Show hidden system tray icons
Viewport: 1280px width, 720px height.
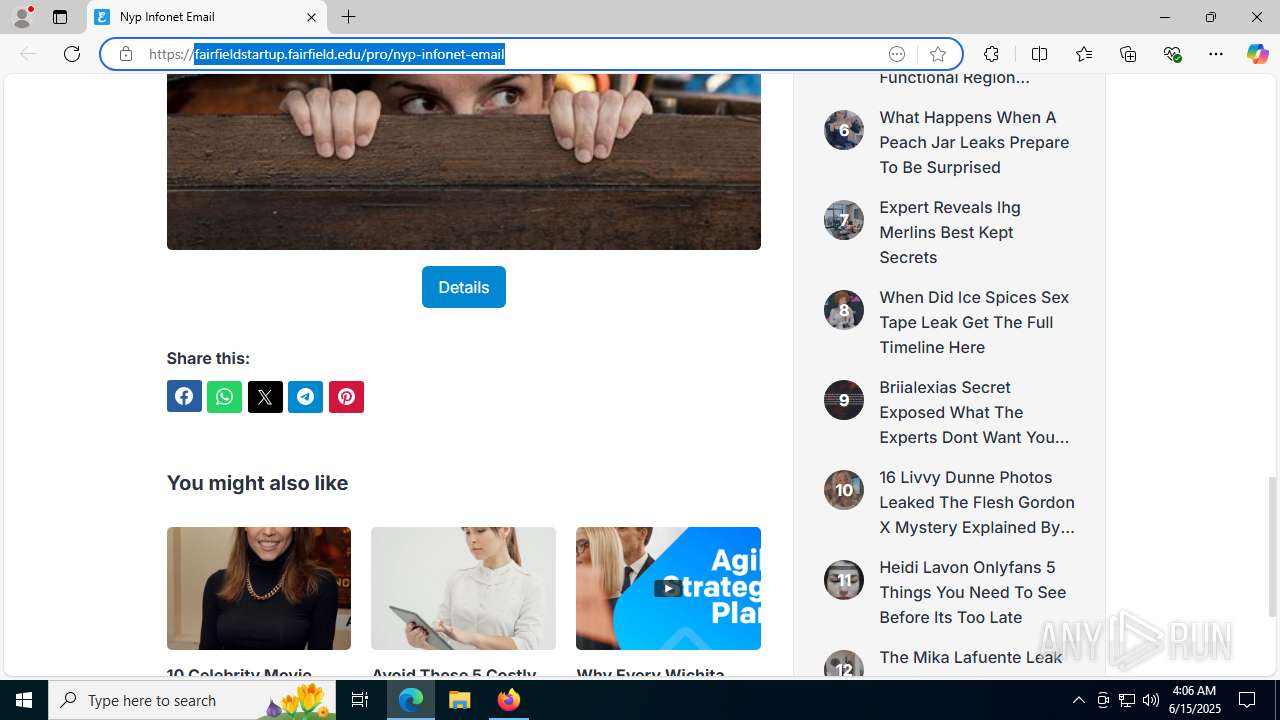click(1078, 700)
